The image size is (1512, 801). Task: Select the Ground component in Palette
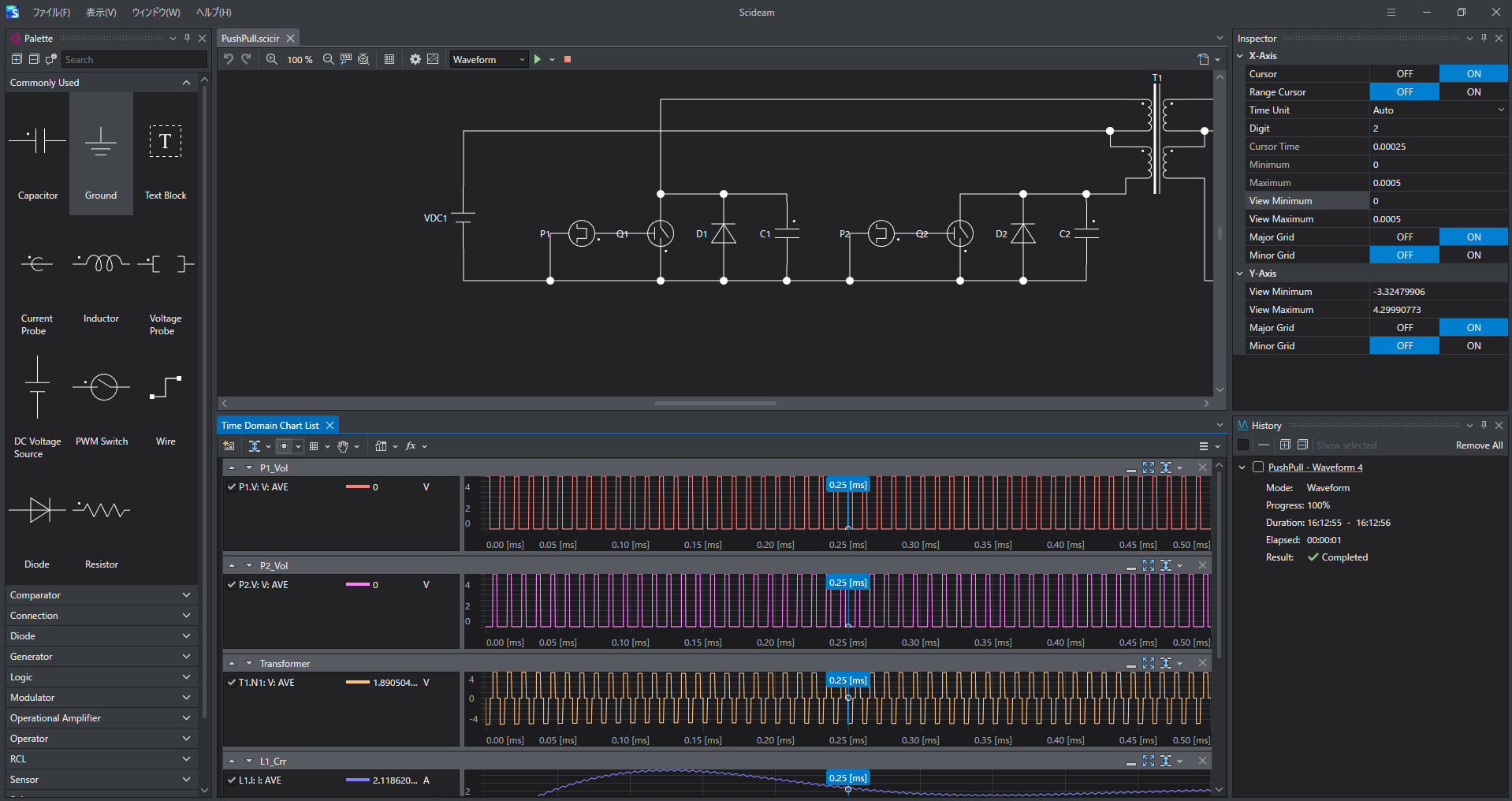[101, 154]
